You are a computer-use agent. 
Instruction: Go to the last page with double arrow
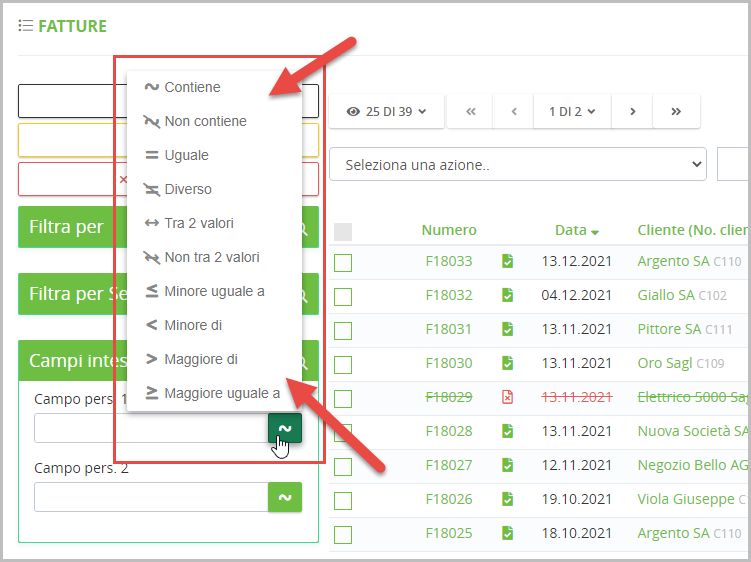pos(676,111)
